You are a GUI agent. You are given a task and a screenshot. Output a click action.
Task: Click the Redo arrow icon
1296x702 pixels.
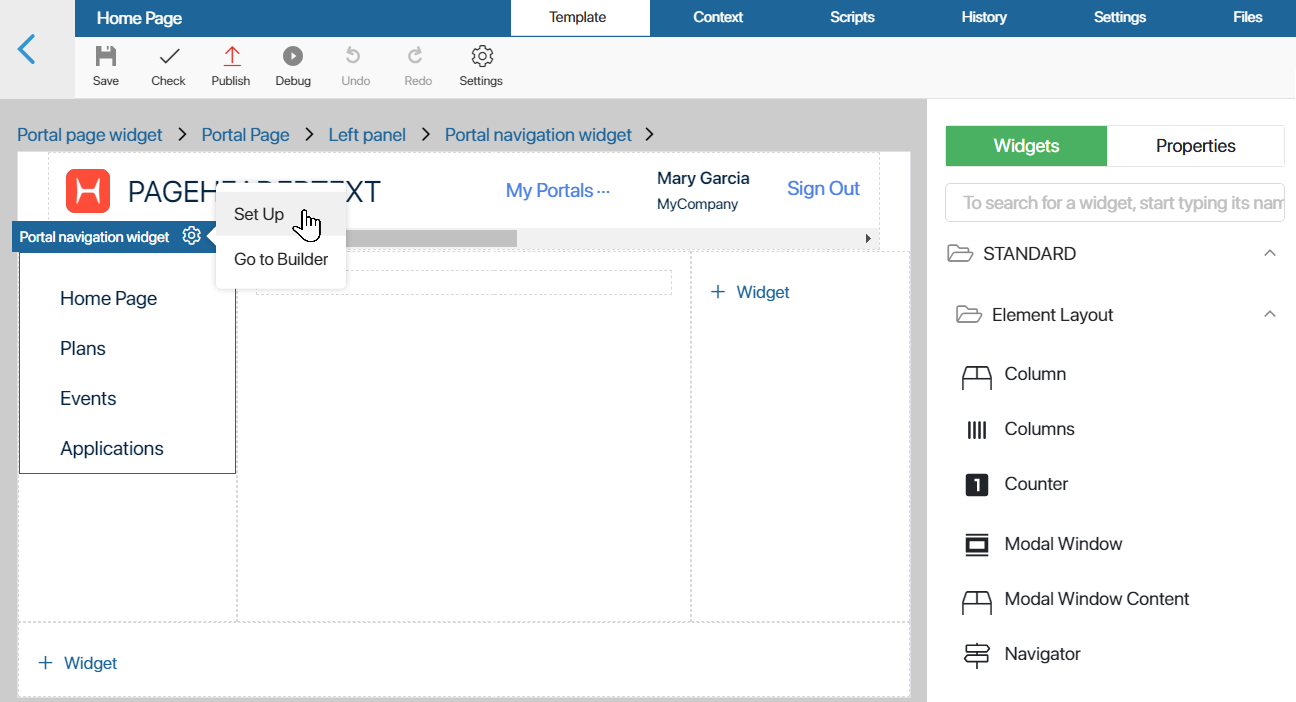click(416, 56)
